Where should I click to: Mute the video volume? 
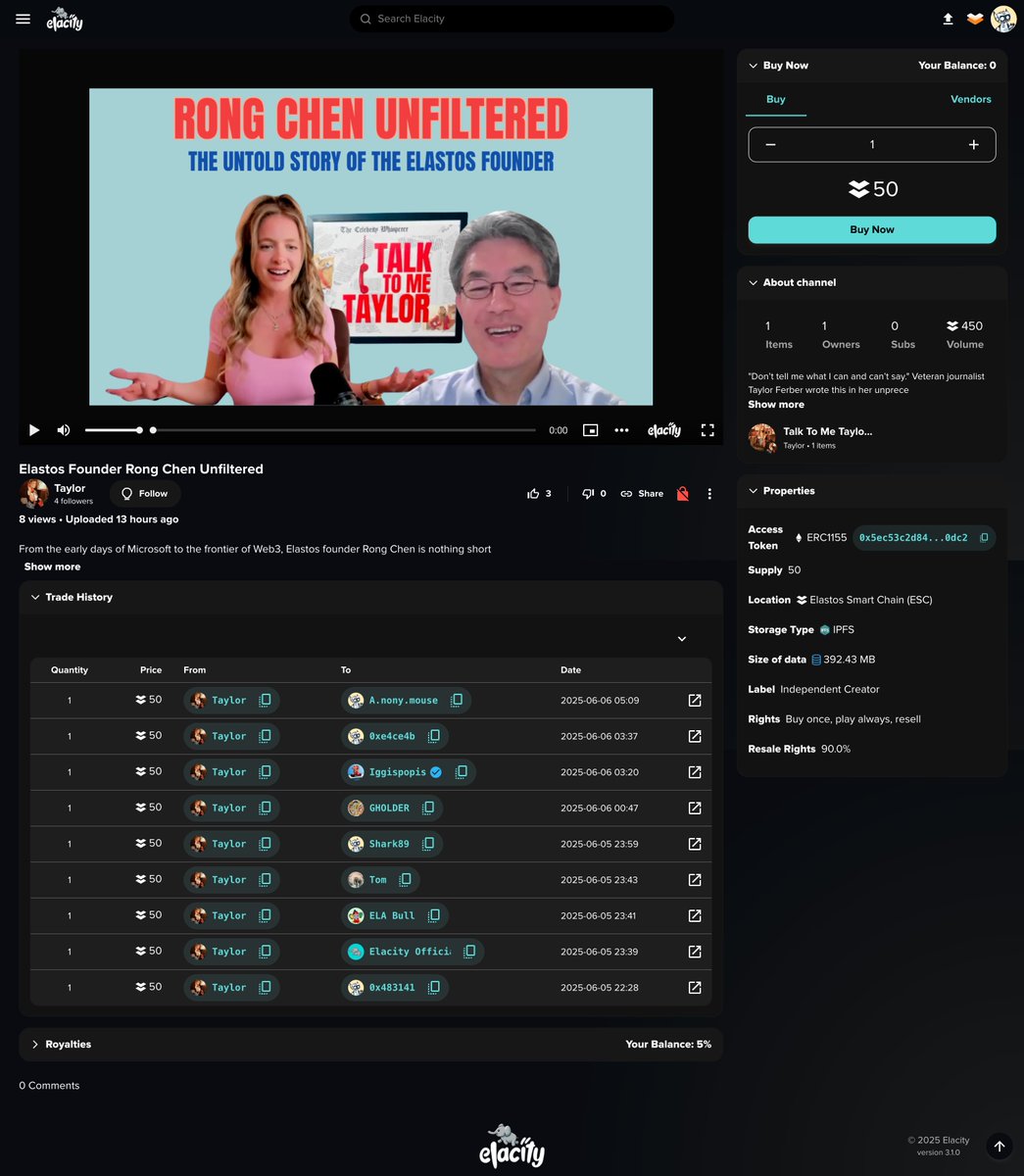(x=64, y=430)
